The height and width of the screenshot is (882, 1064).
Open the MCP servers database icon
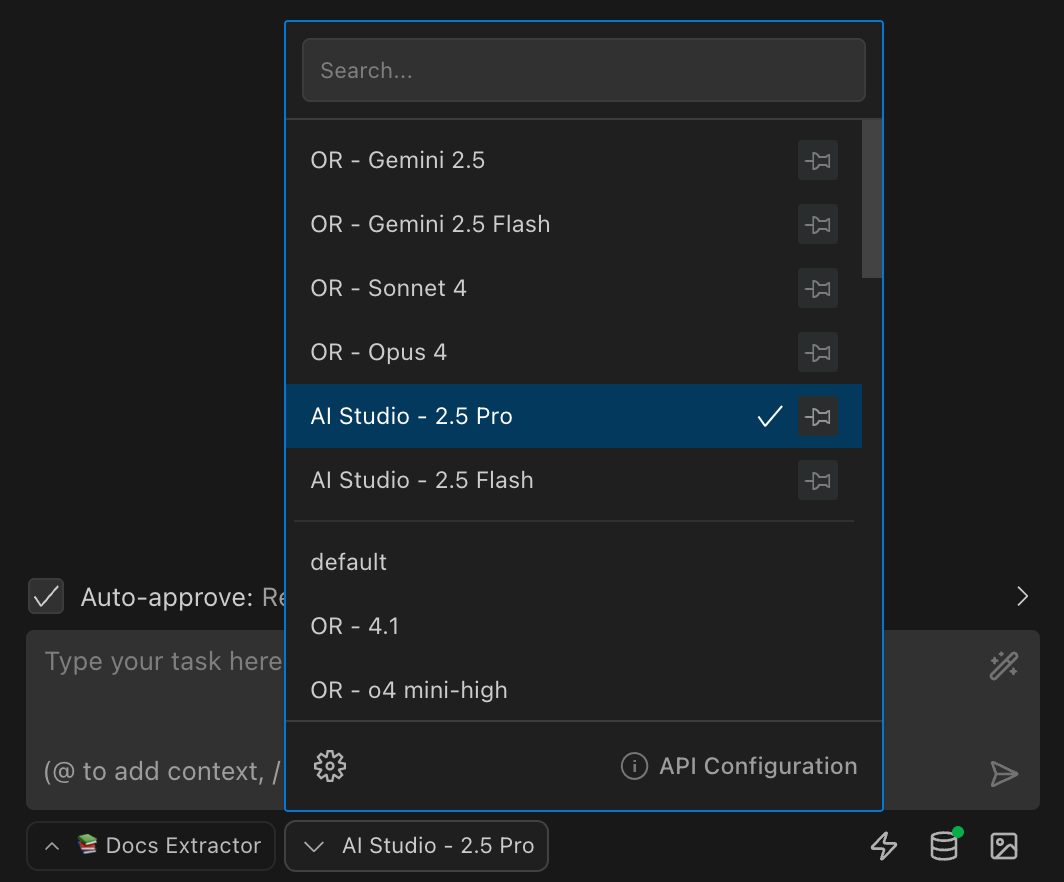[x=943, y=845]
